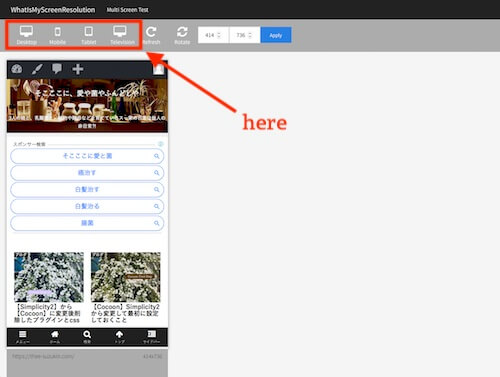Viewport: 500px width, 377px height.
Task: Apply the entered resolution
Action: click(x=276, y=35)
